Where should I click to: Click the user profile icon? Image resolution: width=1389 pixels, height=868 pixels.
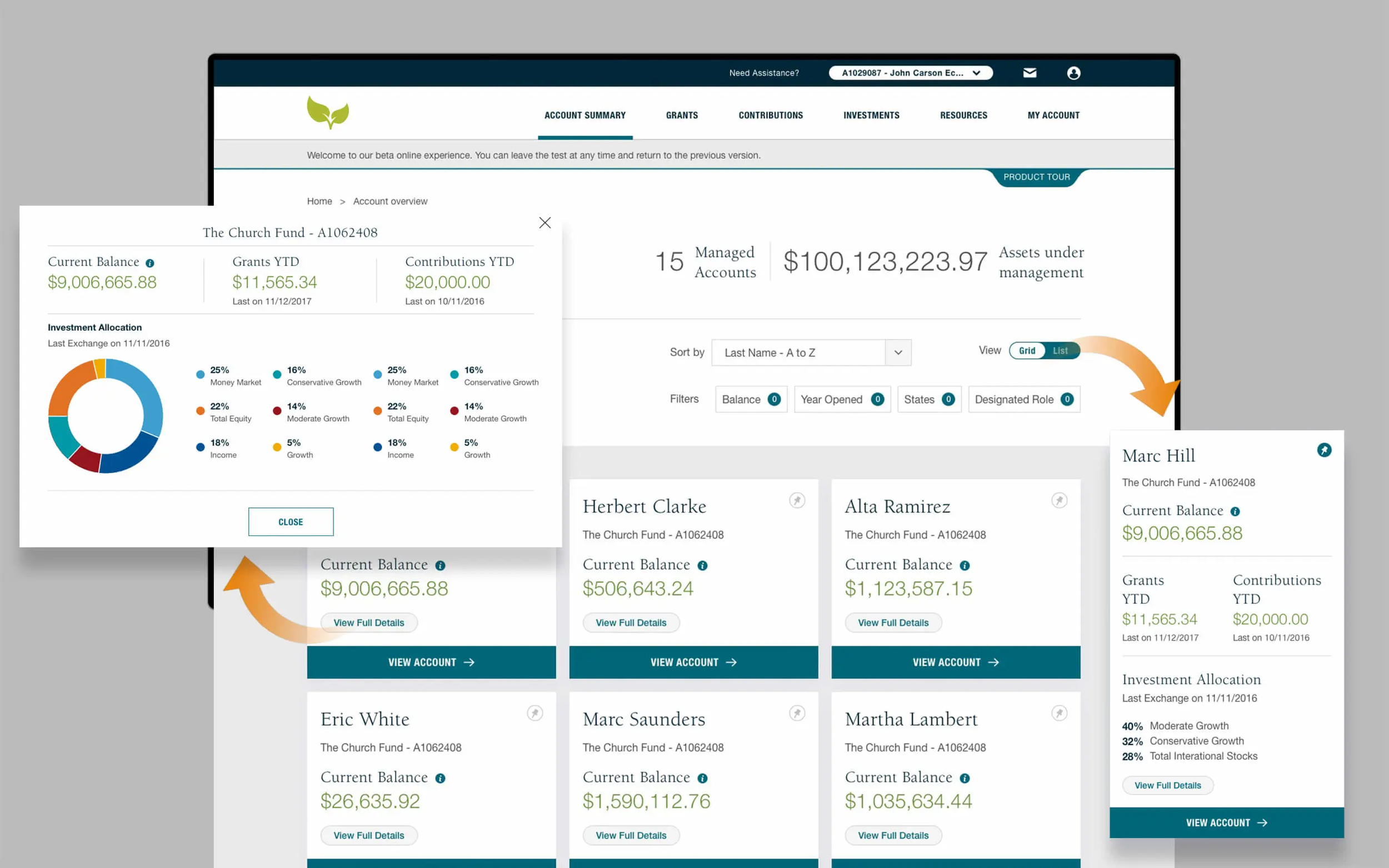(x=1073, y=73)
